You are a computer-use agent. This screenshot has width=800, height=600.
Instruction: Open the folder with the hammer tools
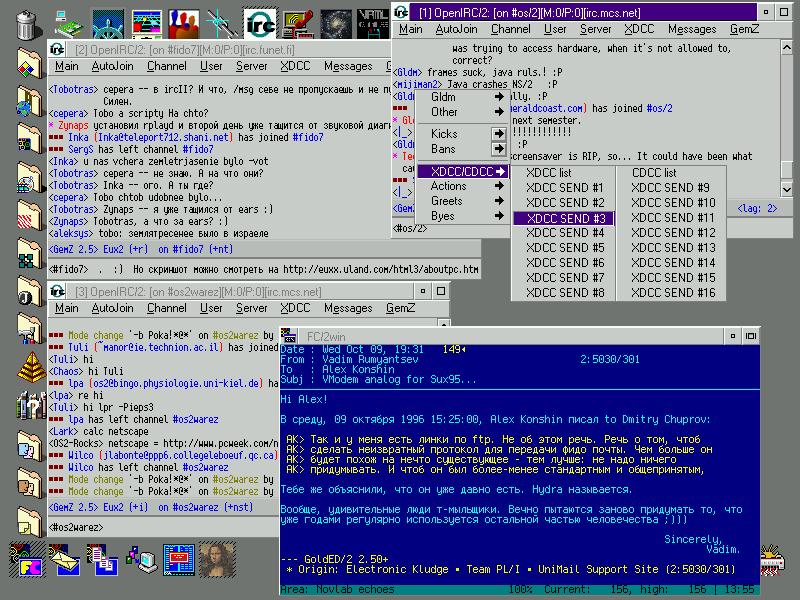click(29, 329)
